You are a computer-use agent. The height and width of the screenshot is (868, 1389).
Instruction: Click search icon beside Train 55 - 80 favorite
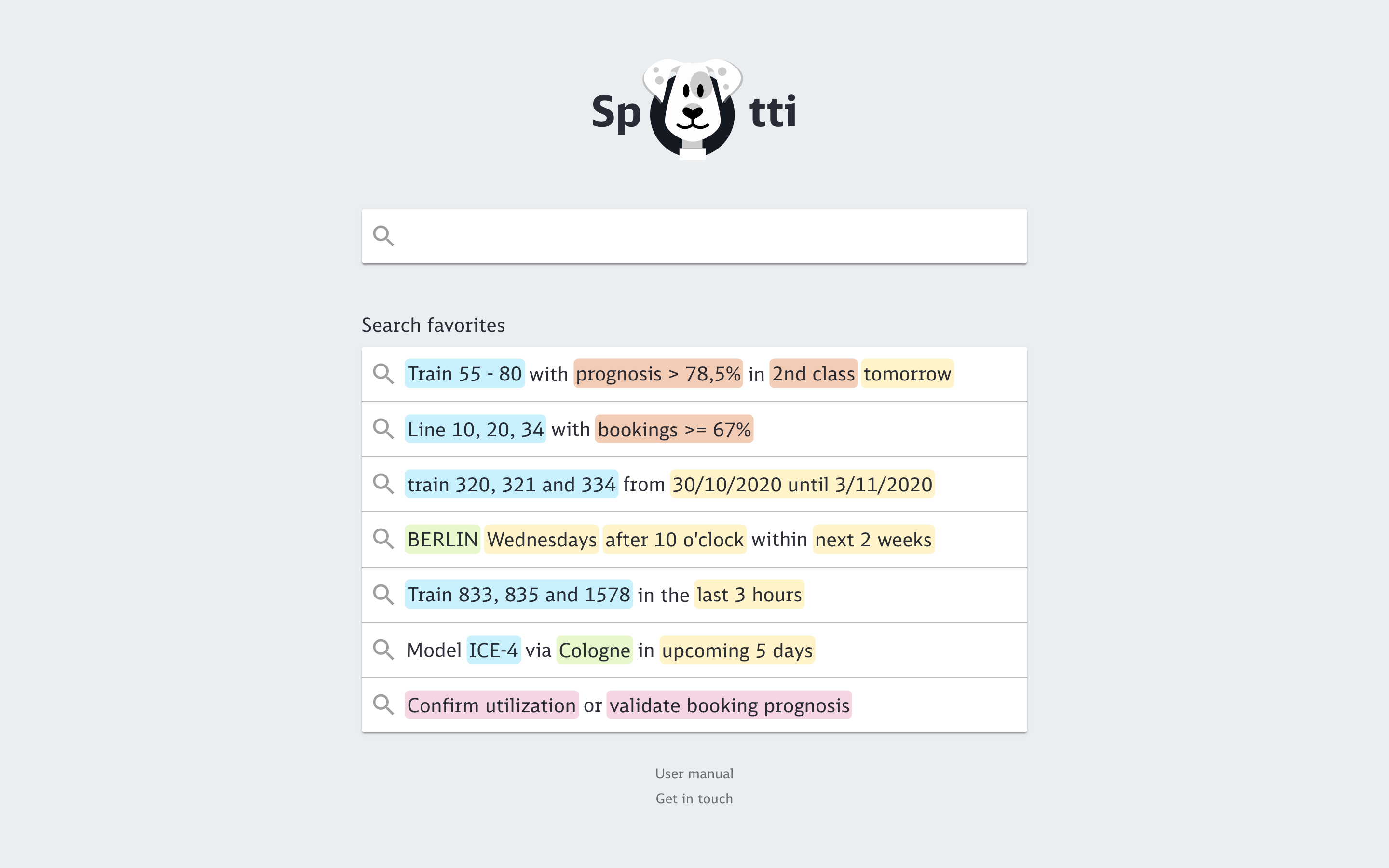tap(383, 374)
